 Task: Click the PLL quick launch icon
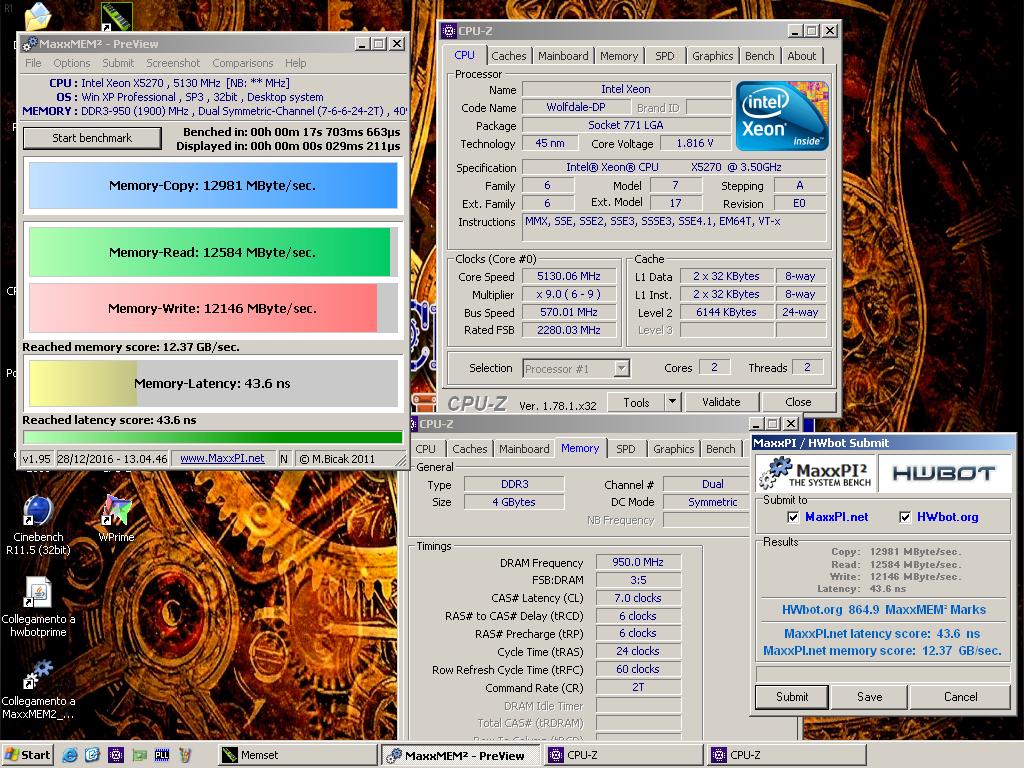162,755
